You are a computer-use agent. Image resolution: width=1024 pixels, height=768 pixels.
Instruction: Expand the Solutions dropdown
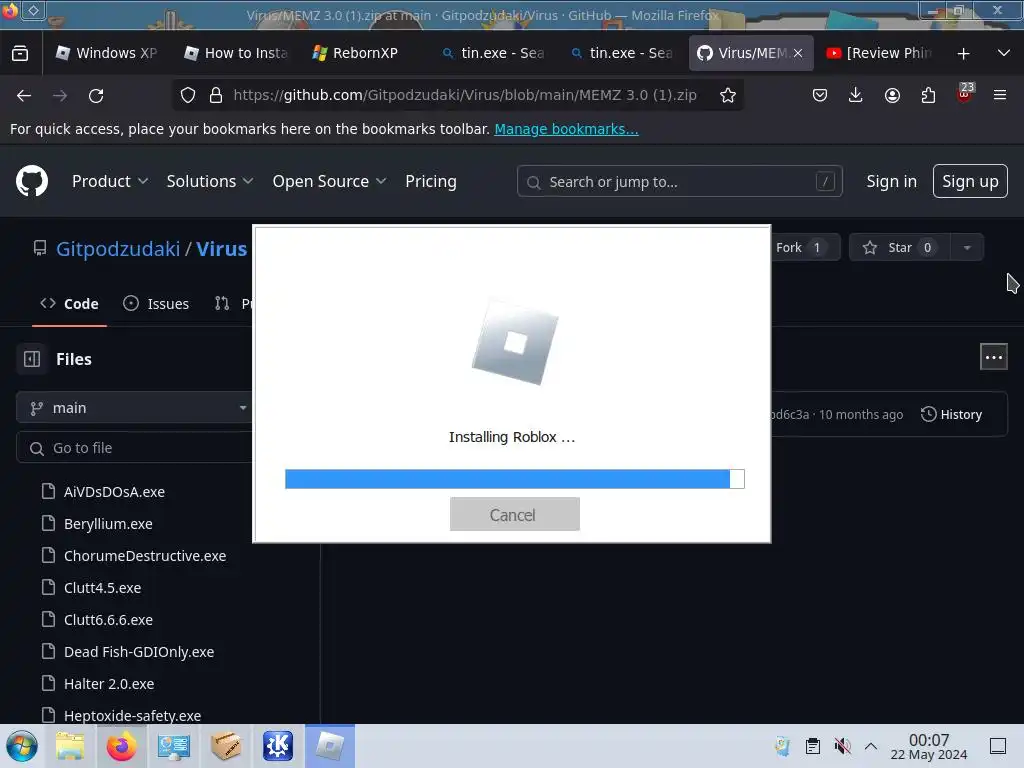click(210, 181)
